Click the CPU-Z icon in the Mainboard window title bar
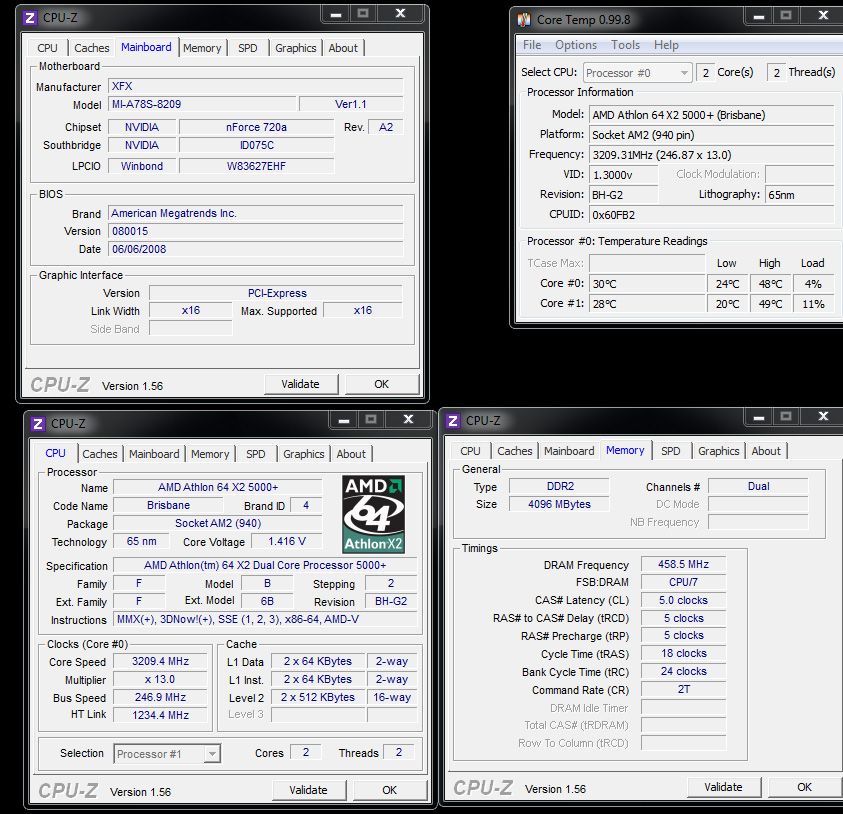Image resolution: width=843 pixels, height=814 pixels. tap(29, 17)
